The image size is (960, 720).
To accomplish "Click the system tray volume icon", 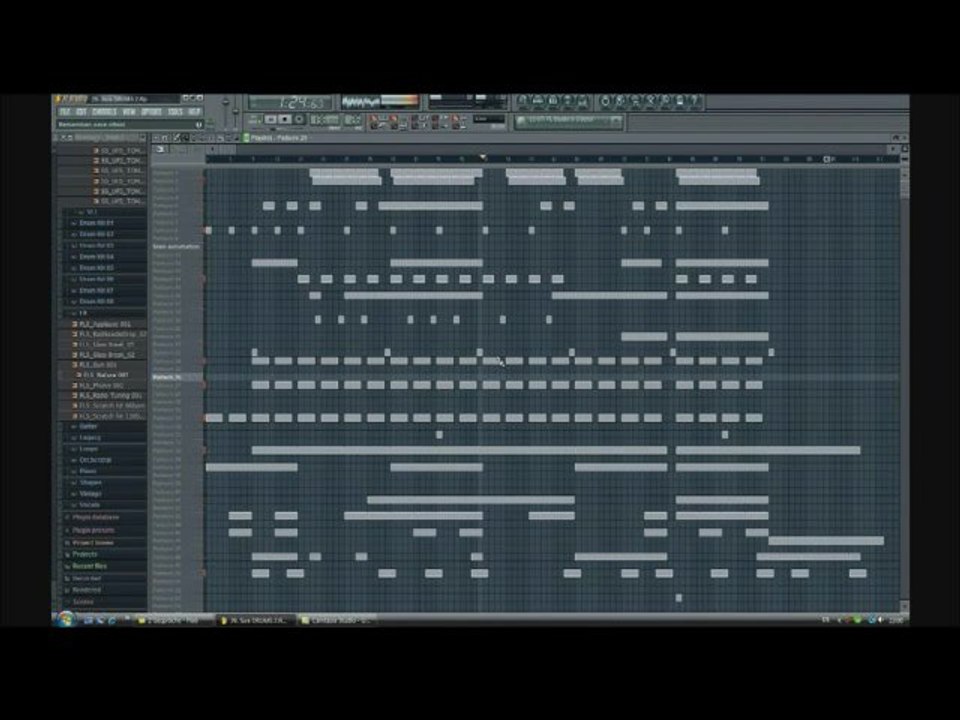I will click(880, 620).
